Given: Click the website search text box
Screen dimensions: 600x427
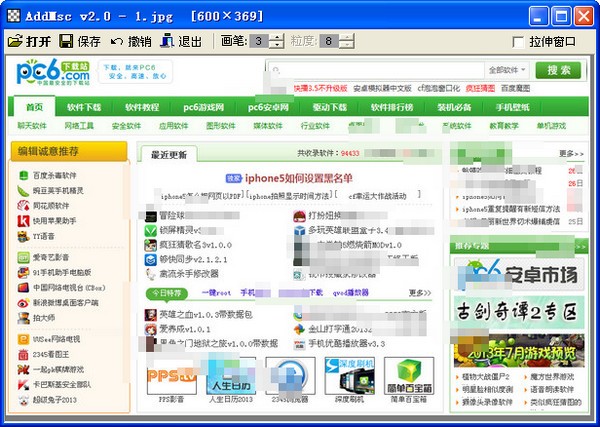Looking at the screenshot, I should pyautogui.click(x=377, y=70).
